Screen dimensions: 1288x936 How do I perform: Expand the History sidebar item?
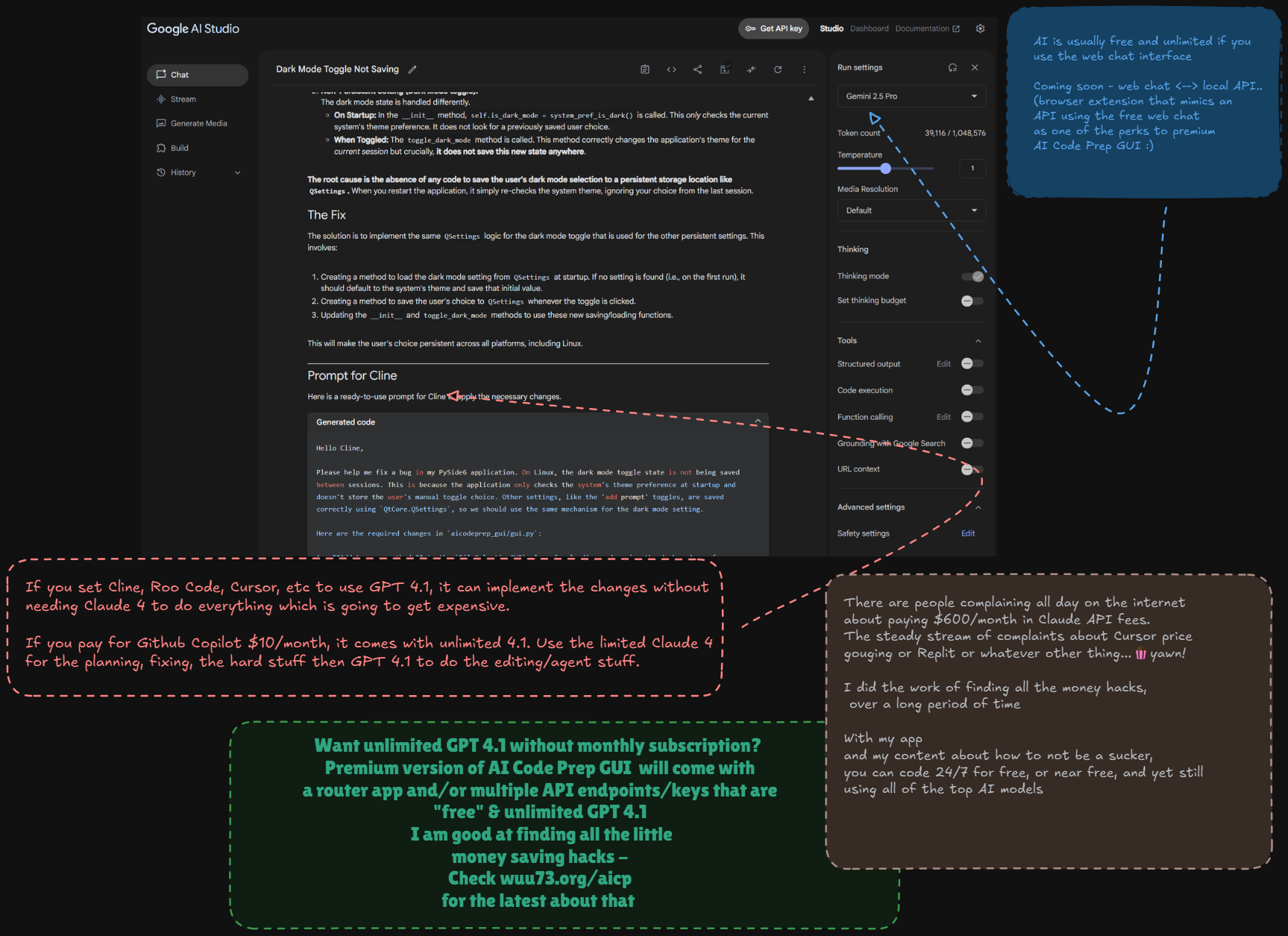(x=237, y=172)
